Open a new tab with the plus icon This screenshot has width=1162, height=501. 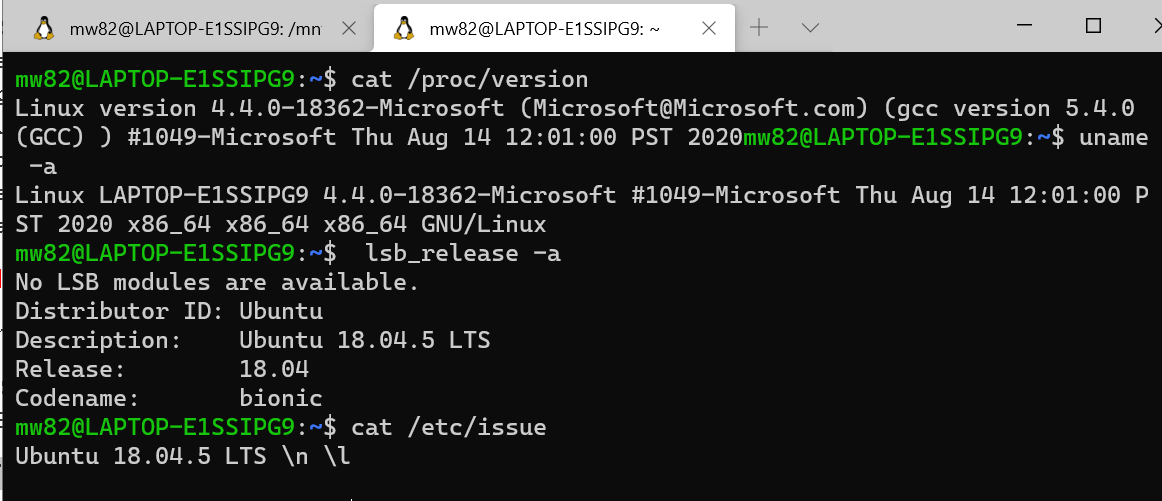tap(759, 28)
